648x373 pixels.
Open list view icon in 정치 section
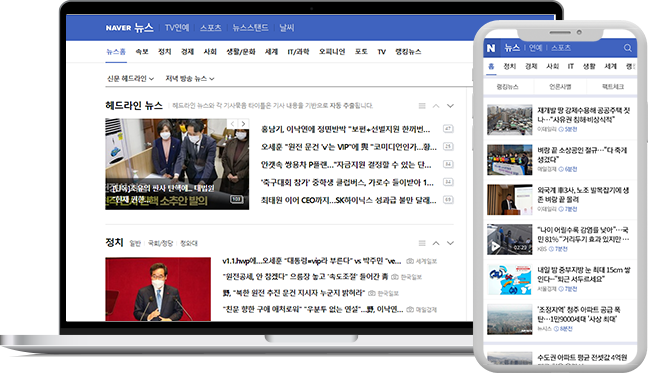(422, 243)
